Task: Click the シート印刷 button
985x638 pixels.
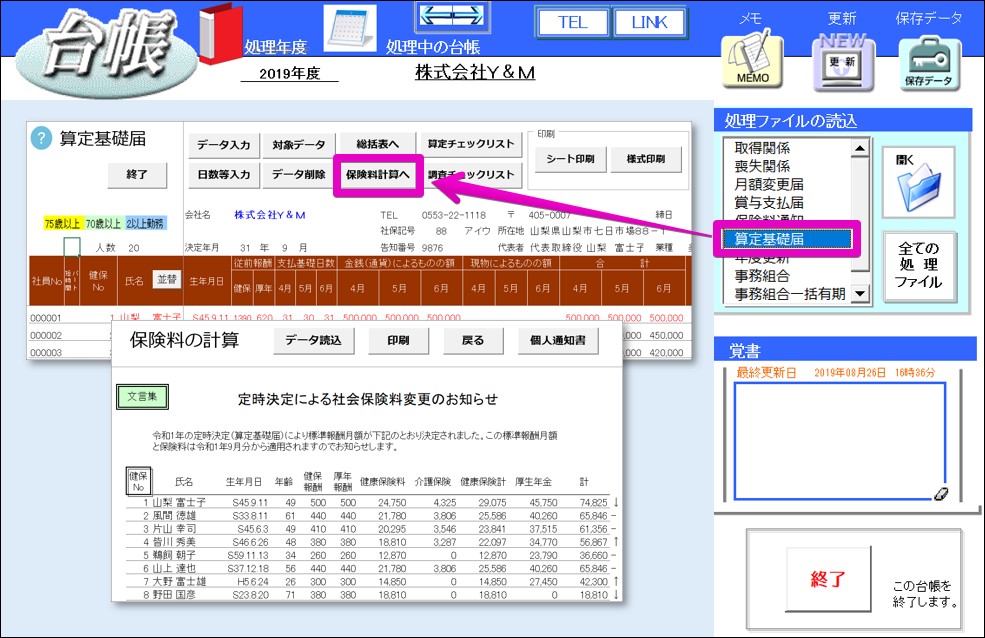Action: pos(570,159)
